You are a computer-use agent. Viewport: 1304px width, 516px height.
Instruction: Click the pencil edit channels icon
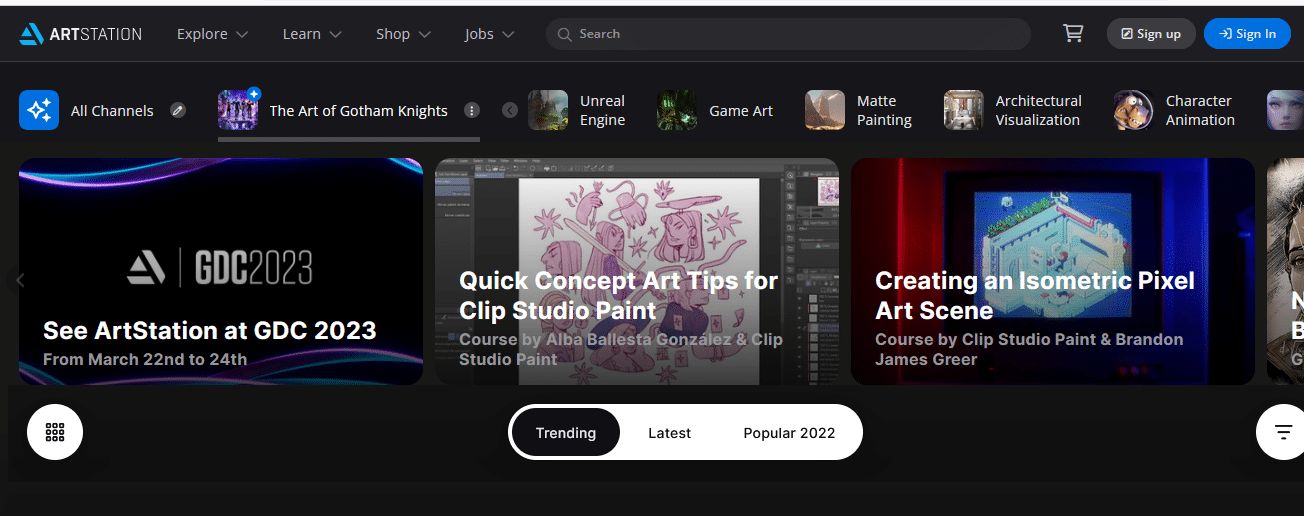click(178, 110)
